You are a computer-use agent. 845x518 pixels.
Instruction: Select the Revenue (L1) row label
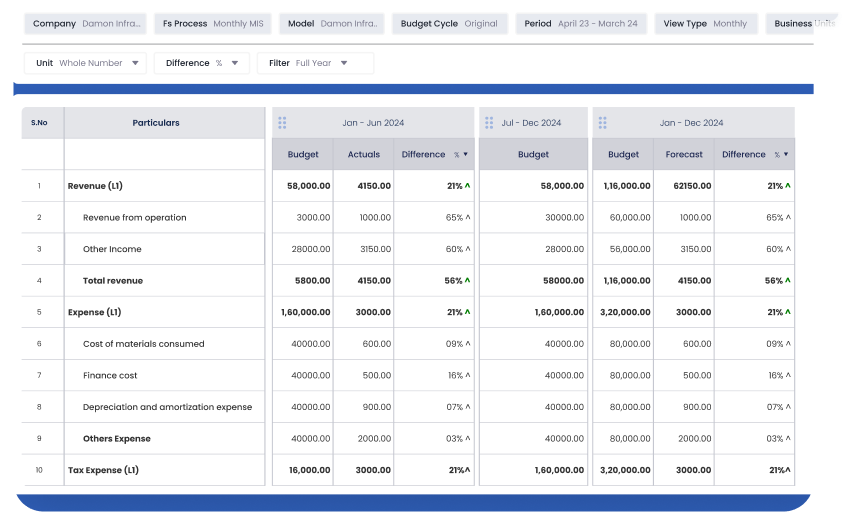click(x=95, y=186)
